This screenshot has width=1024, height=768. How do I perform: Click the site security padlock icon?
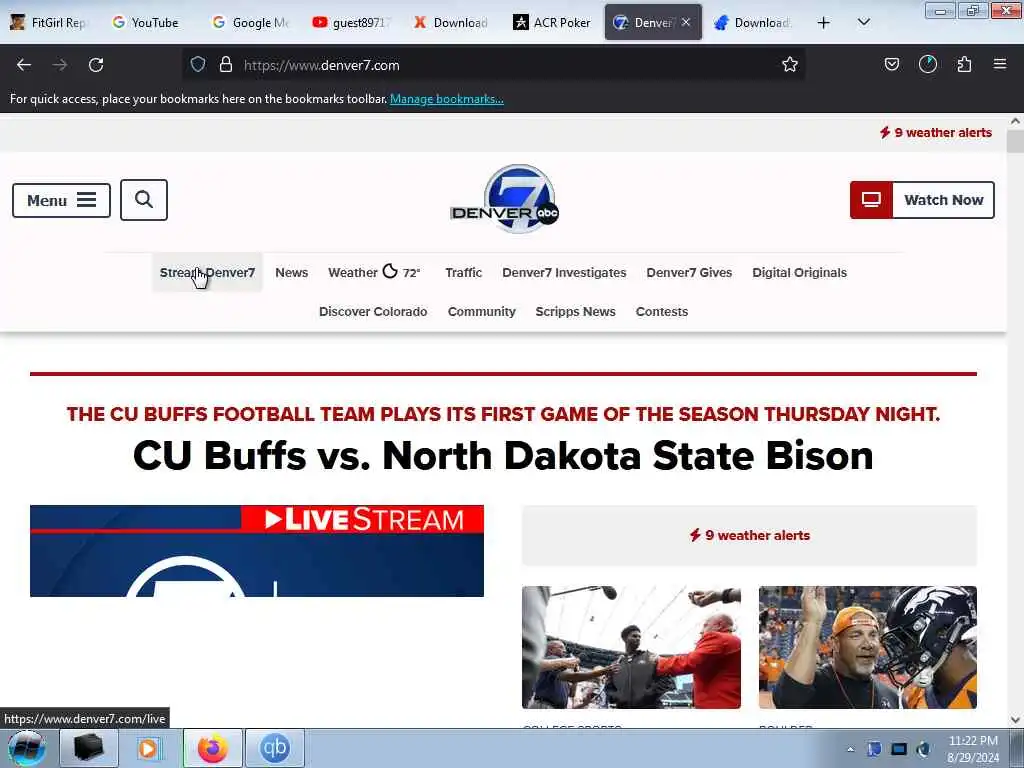click(x=226, y=65)
